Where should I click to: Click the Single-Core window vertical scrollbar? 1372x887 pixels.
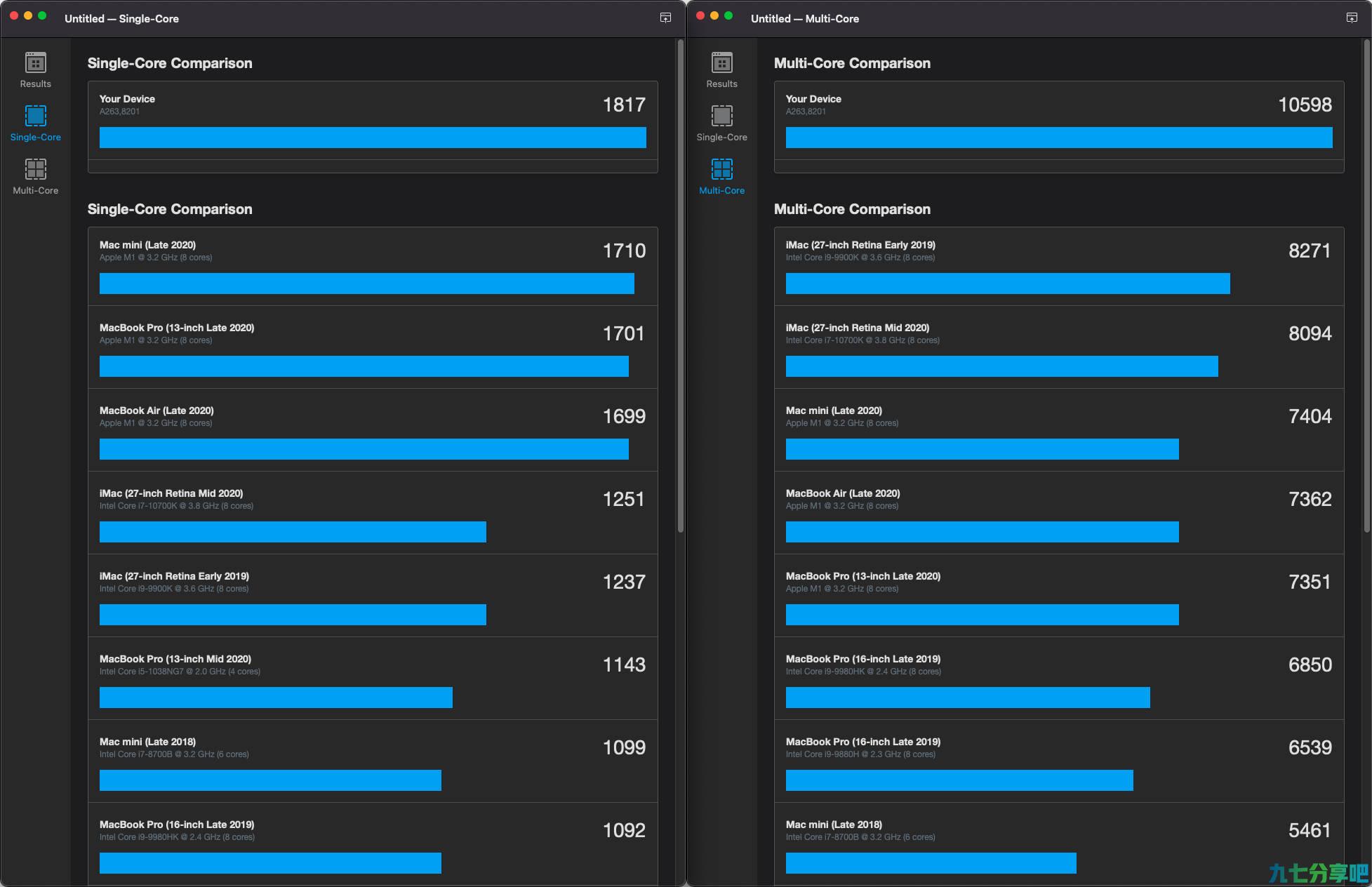[x=680, y=286]
